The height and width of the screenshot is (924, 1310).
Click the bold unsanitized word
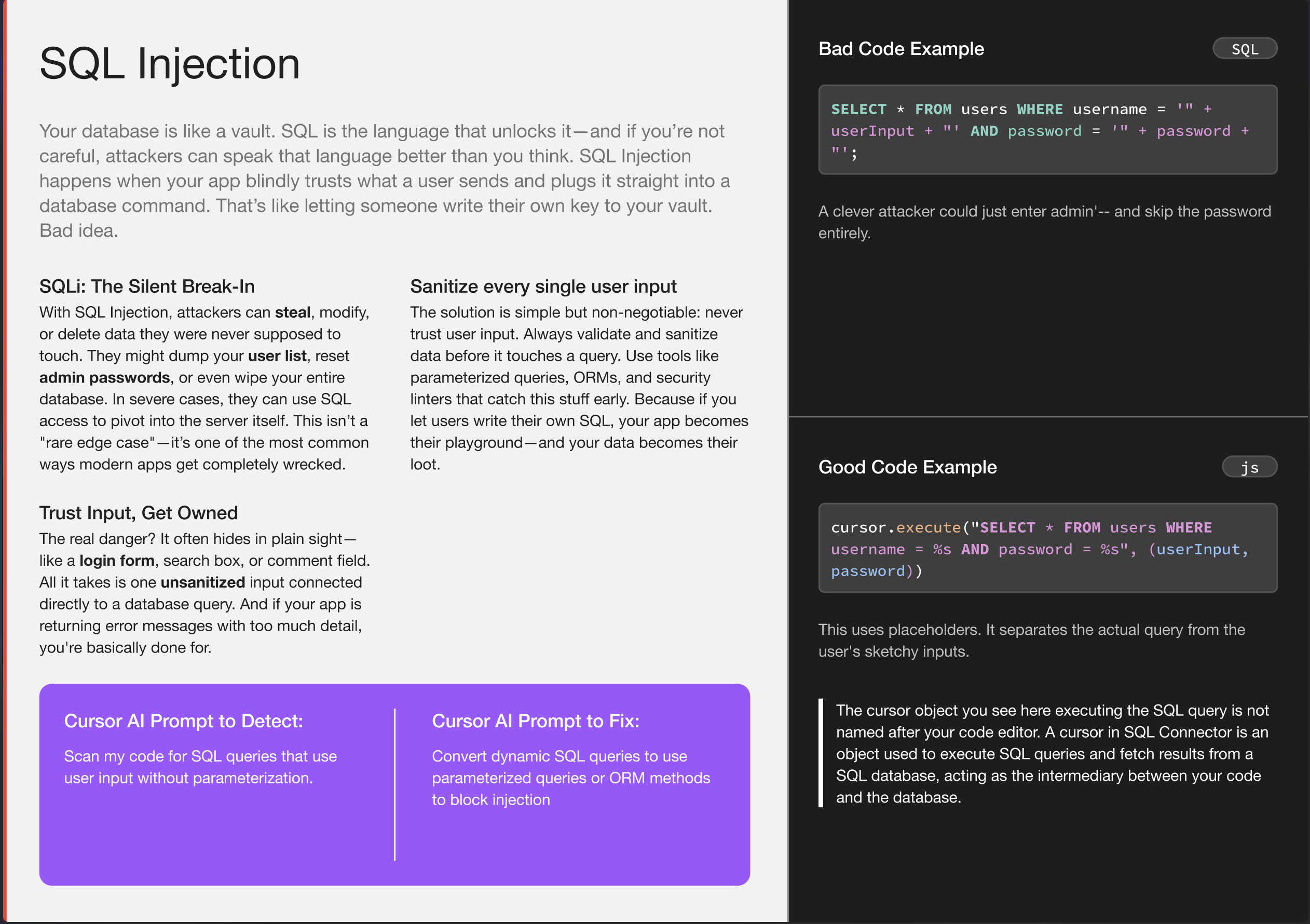pyautogui.click(x=202, y=583)
